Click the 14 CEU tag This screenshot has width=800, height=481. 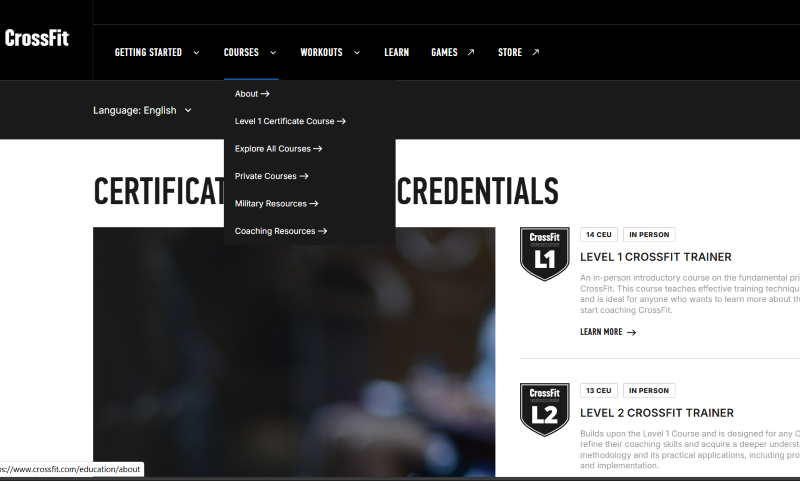click(x=598, y=235)
